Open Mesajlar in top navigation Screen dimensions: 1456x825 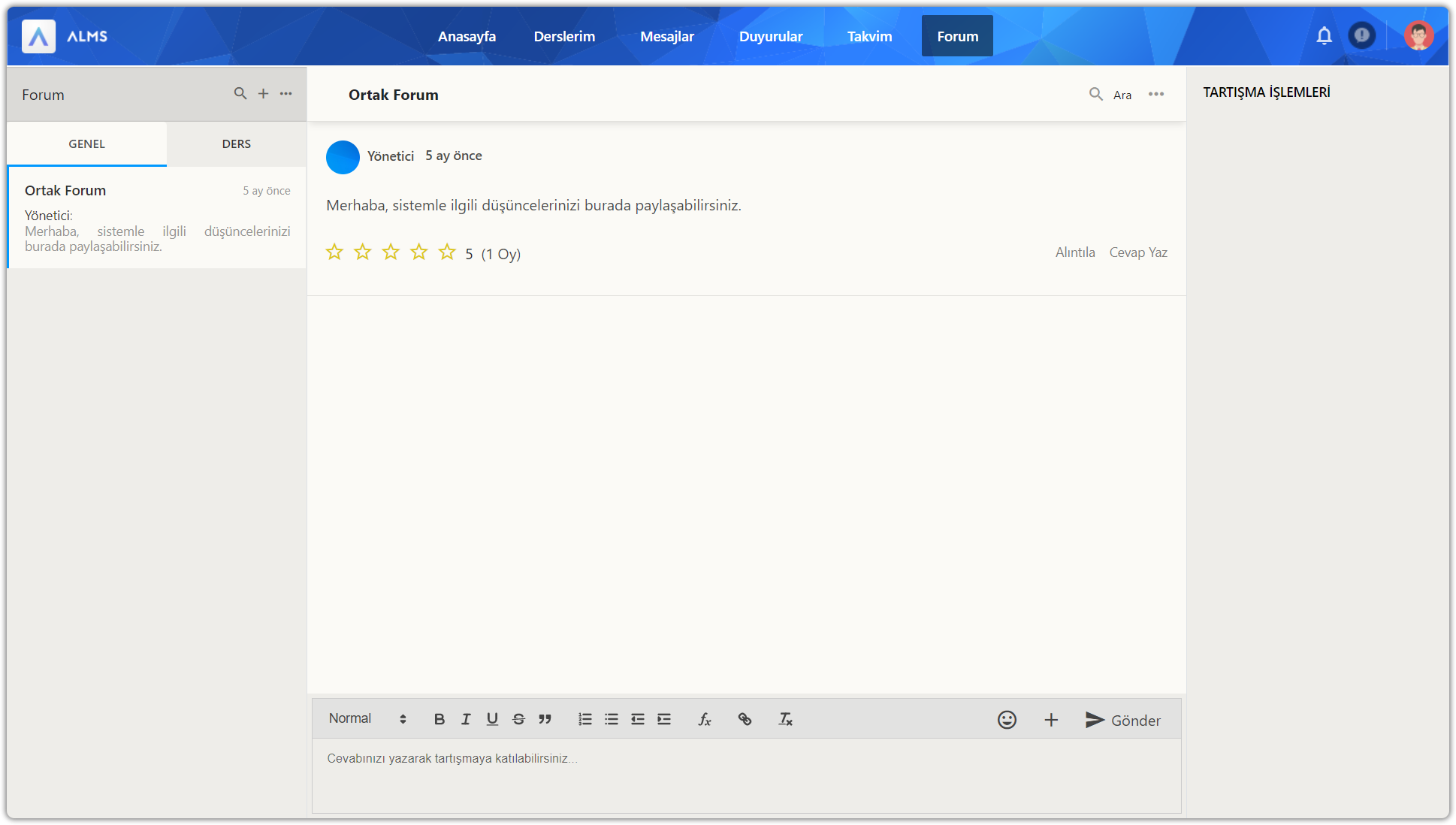tap(666, 36)
